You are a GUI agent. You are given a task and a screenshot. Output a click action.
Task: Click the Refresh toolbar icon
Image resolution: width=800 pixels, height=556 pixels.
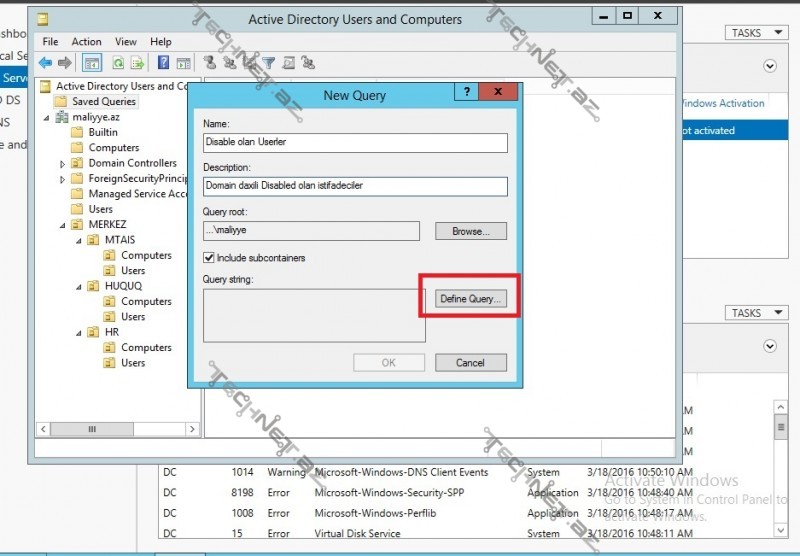pyautogui.click(x=118, y=63)
